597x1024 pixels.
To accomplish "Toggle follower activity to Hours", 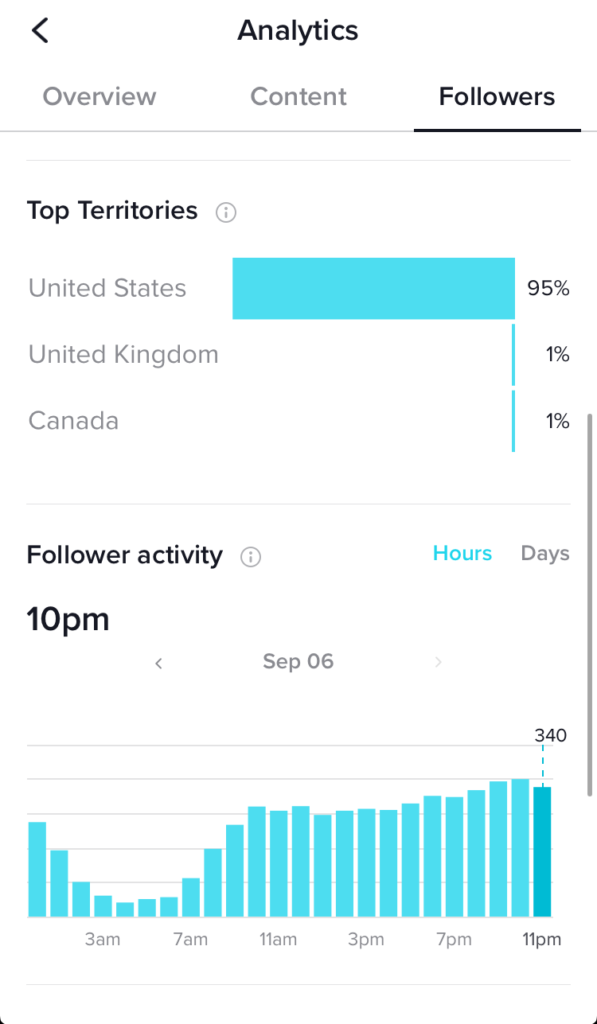I will pos(462,553).
